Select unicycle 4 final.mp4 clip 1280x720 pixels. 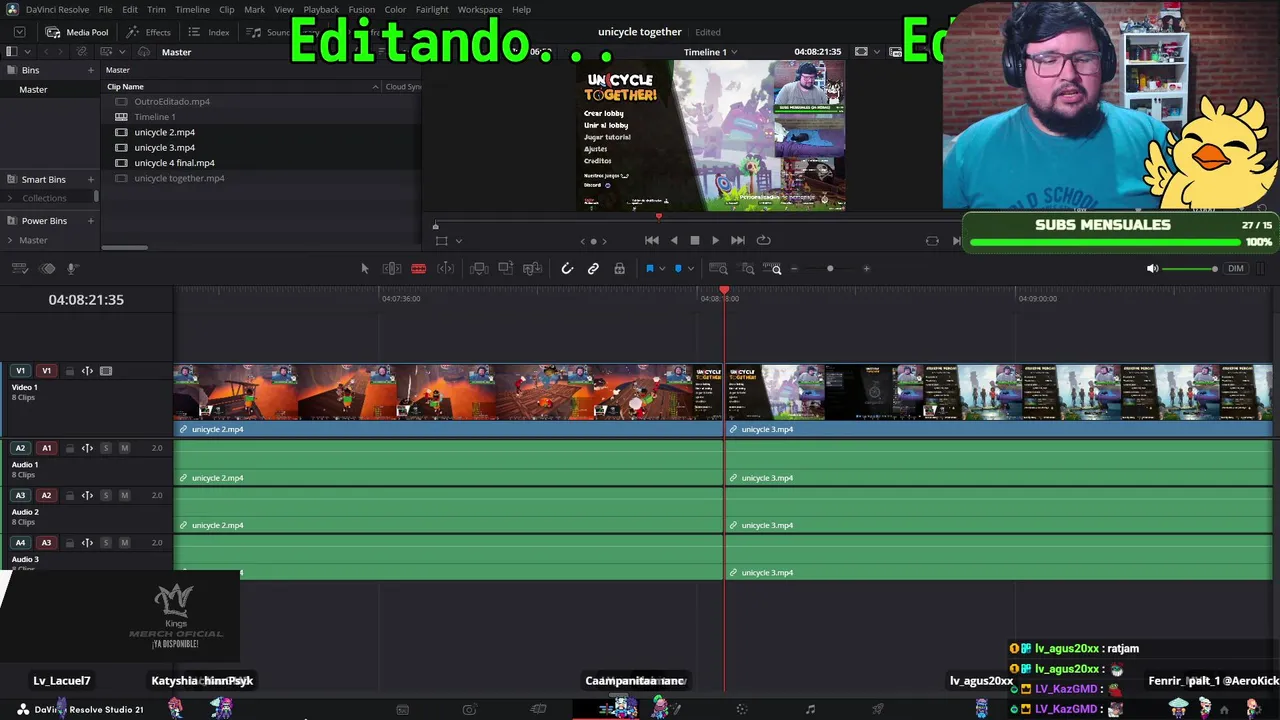point(174,163)
